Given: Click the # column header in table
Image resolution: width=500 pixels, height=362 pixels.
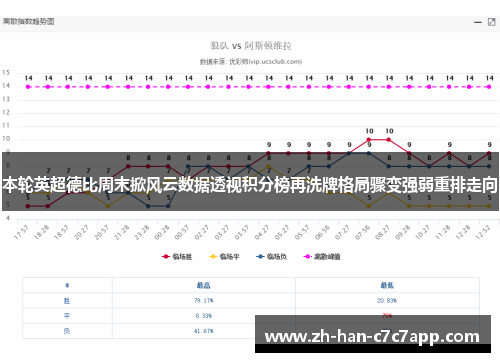Looking at the screenshot, I should (67, 285).
